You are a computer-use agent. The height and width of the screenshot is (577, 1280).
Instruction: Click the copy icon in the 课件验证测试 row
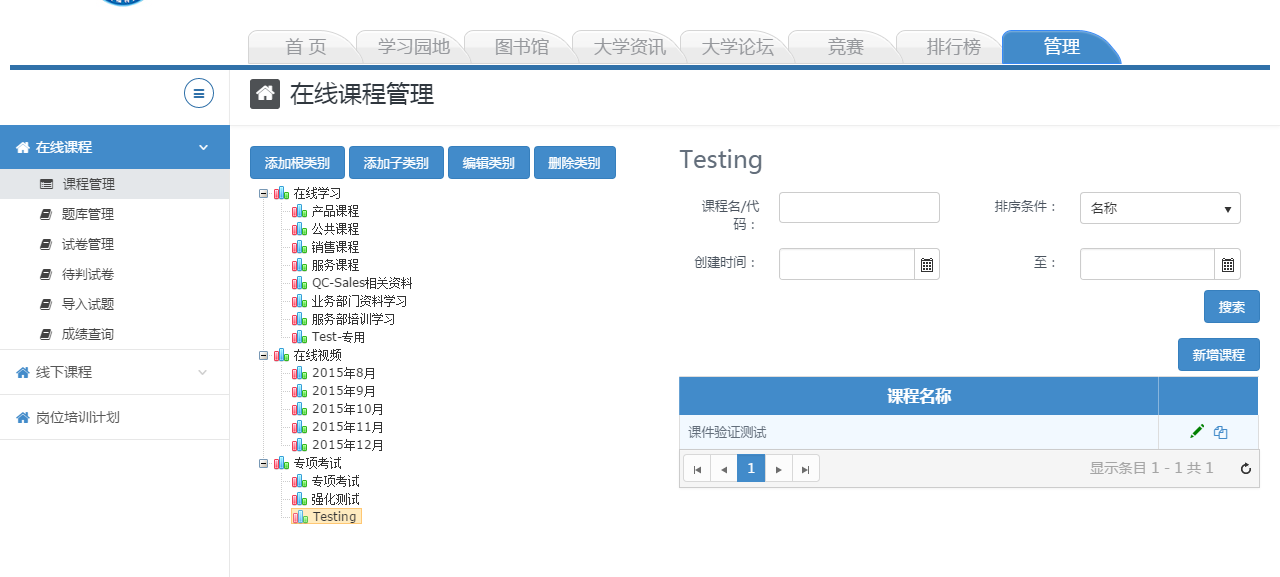(1220, 432)
